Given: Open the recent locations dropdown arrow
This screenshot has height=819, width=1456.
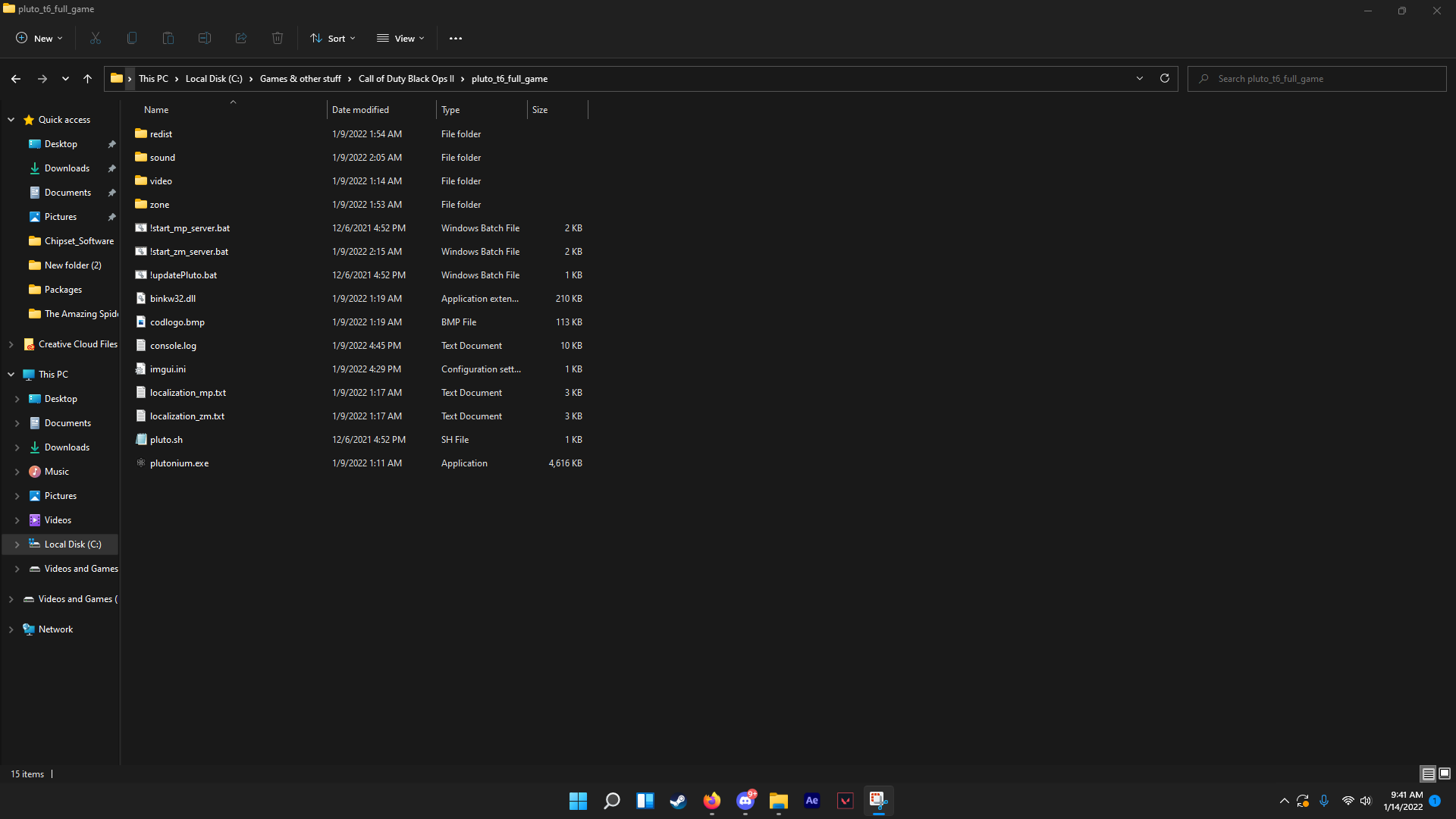Looking at the screenshot, I should point(65,79).
